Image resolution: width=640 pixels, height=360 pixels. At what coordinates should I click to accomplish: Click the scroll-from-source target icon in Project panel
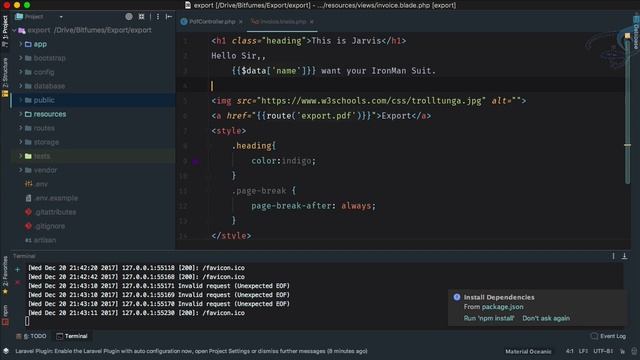pos(129,17)
